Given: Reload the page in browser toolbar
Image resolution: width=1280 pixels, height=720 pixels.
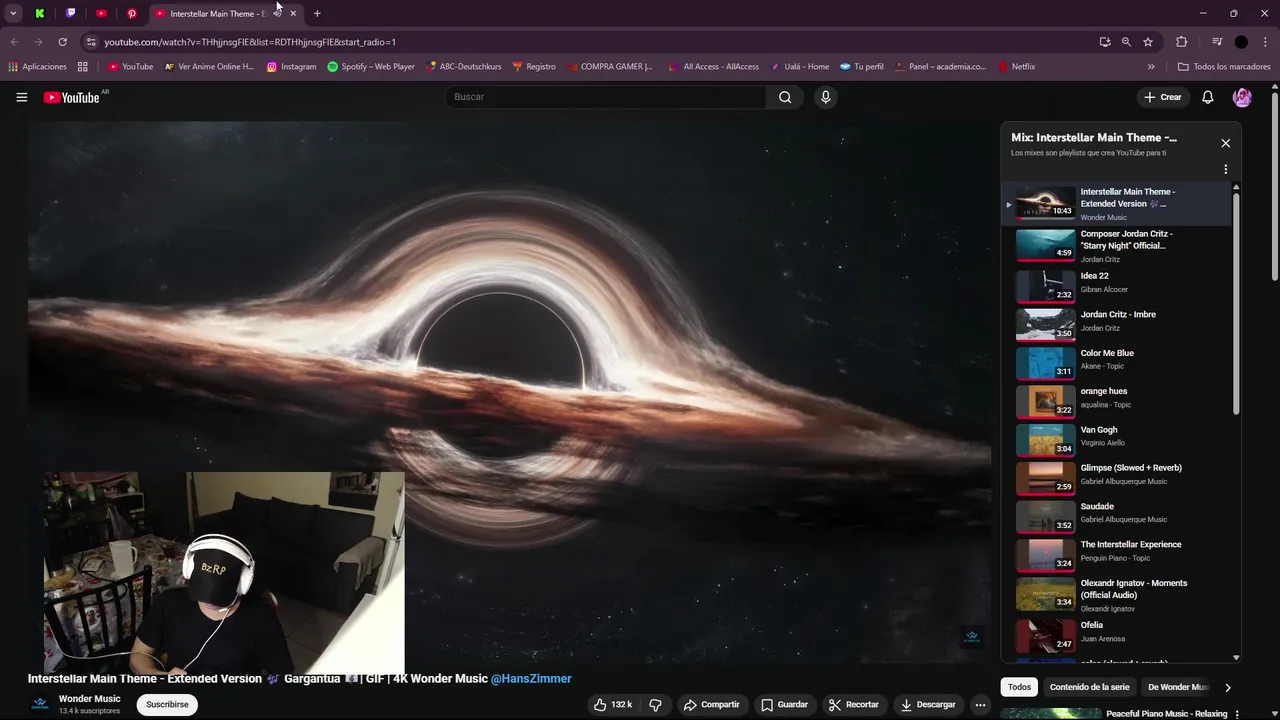Looking at the screenshot, I should tap(62, 42).
